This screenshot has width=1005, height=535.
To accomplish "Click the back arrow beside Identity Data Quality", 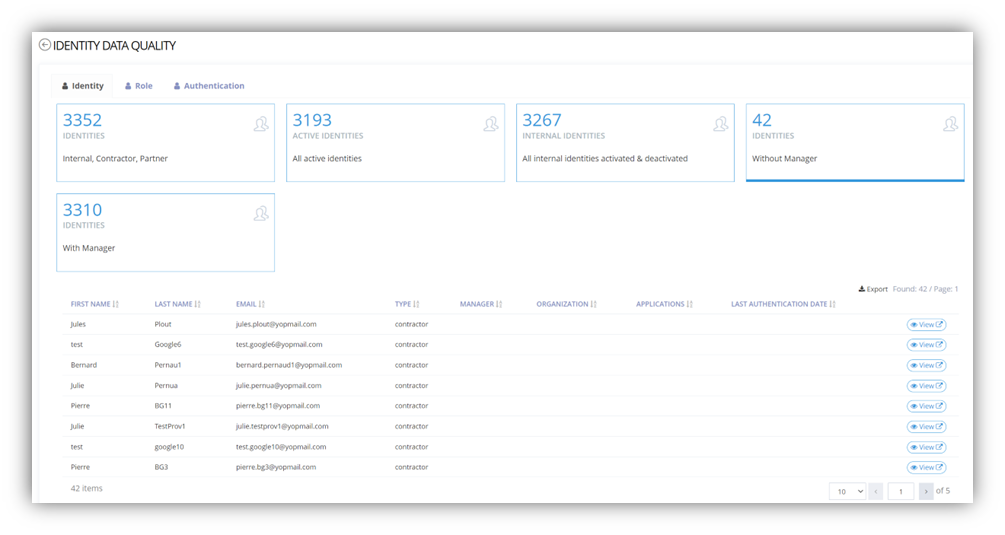I will [45, 45].
